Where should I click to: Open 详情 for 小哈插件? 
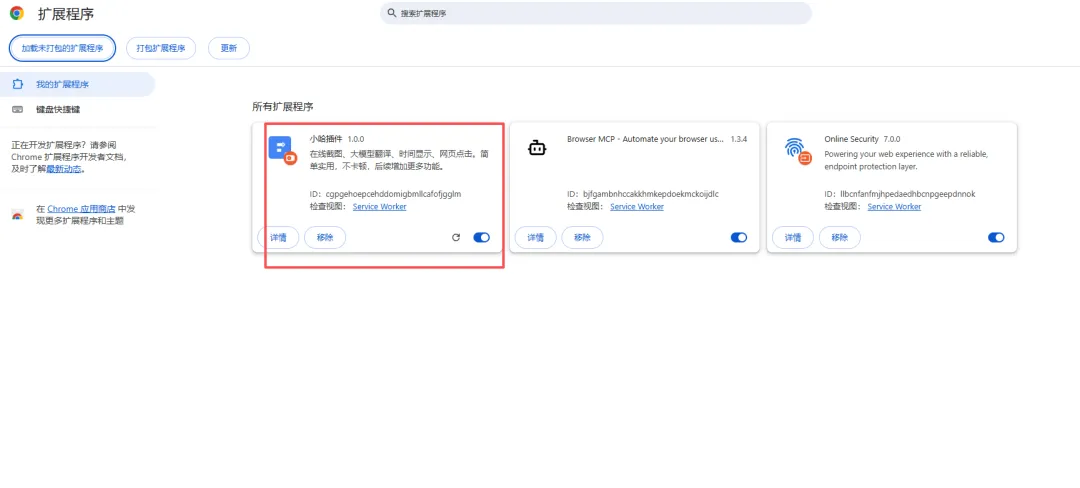[x=278, y=237]
